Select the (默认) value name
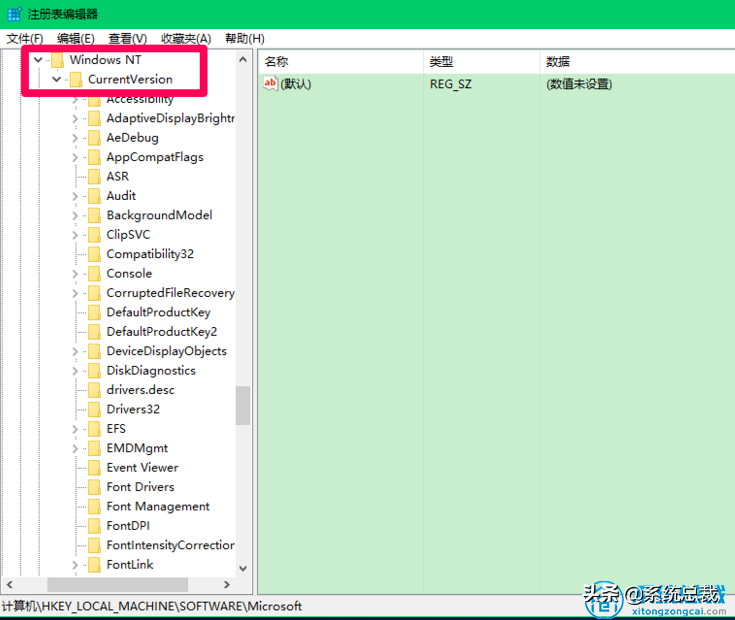735x620 pixels. point(296,84)
